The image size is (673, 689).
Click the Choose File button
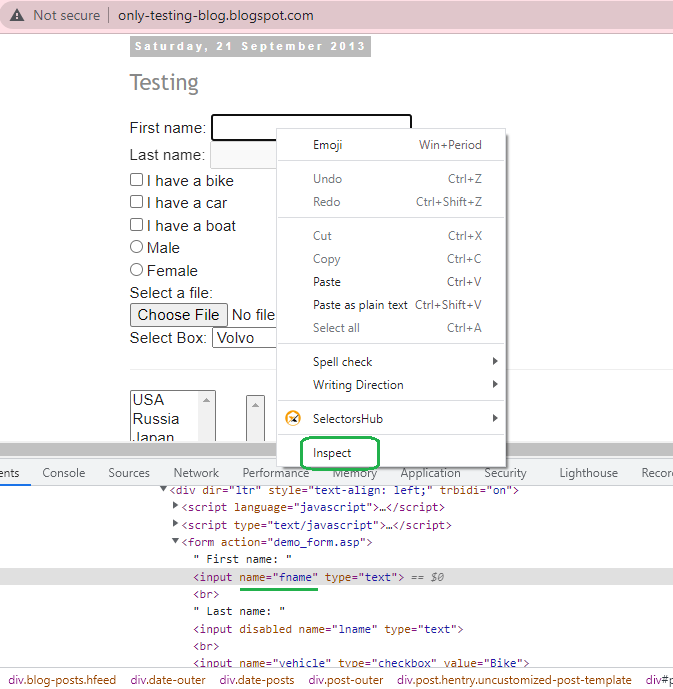pyautogui.click(x=178, y=315)
